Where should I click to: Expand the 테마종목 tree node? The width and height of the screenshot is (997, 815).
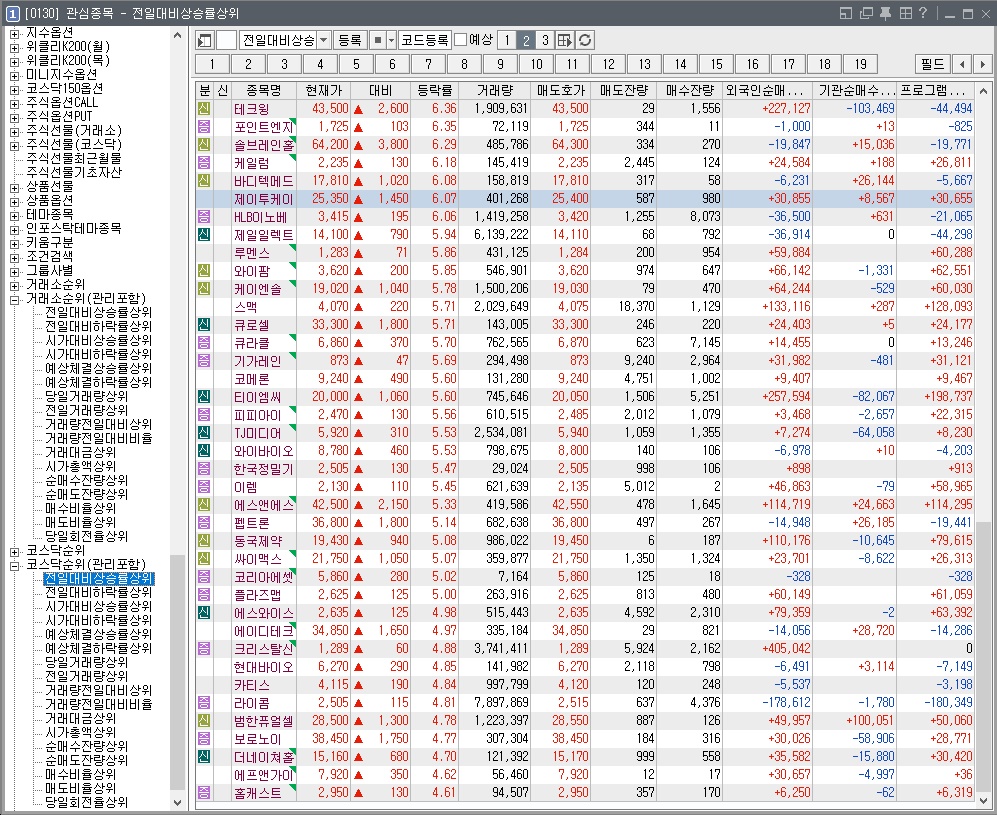pyautogui.click(x=14, y=215)
